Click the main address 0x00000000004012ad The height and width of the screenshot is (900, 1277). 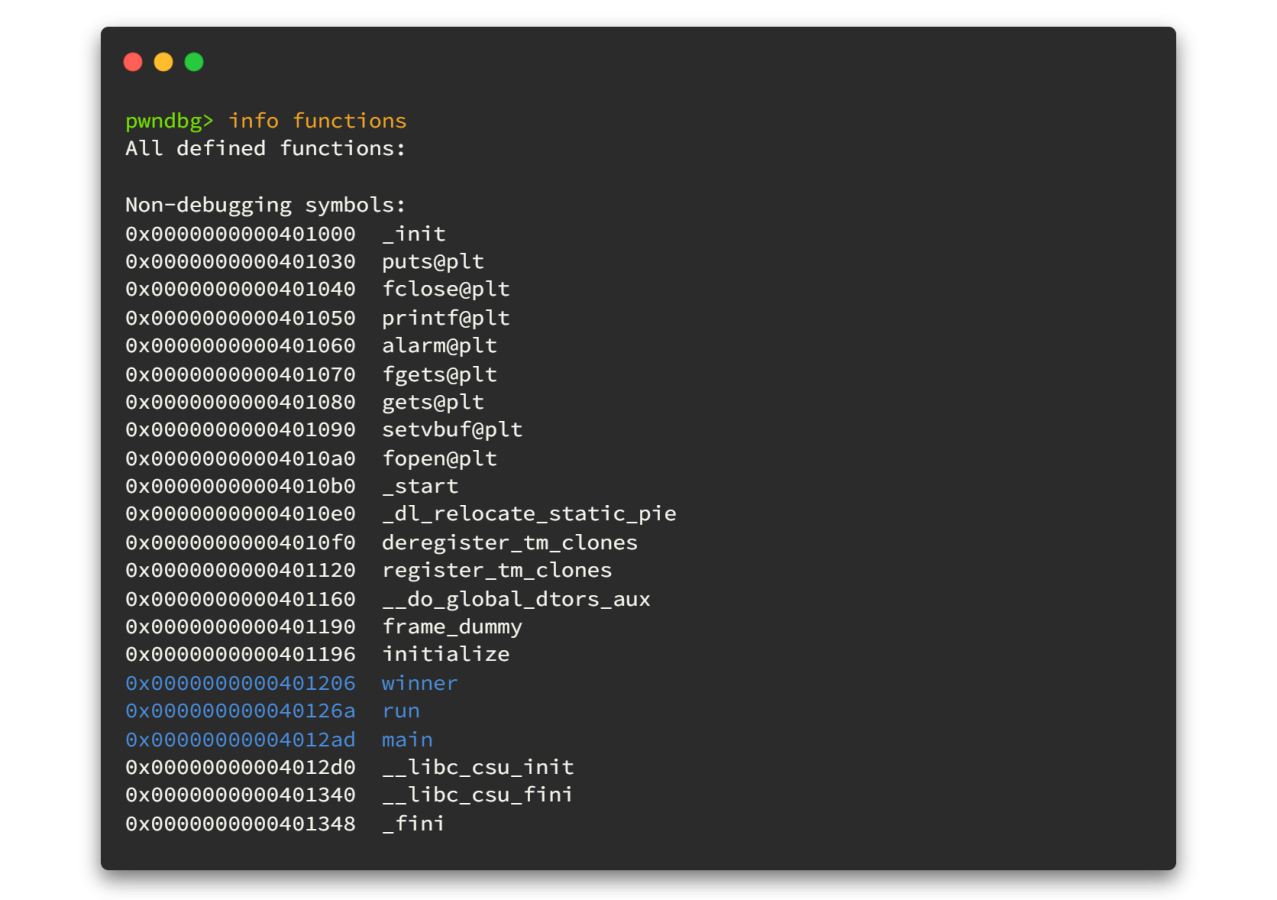coord(240,740)
